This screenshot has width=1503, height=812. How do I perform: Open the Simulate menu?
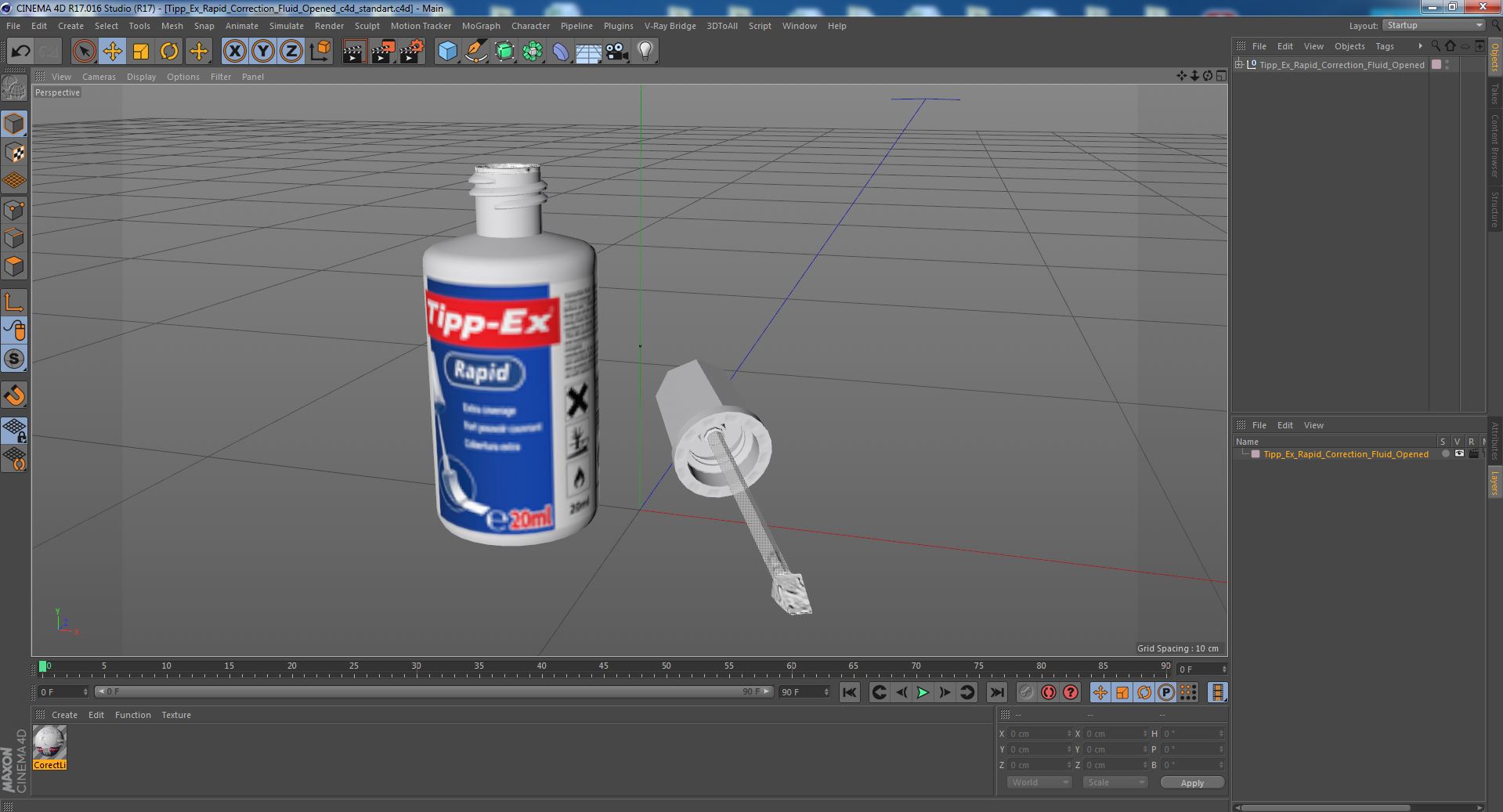tap(287, 26)
